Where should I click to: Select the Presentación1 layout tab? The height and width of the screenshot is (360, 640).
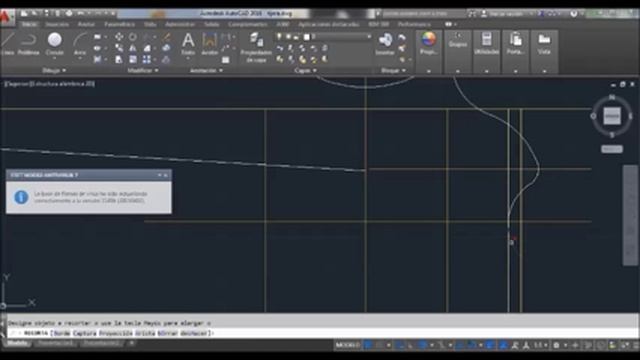pos(56,343)
